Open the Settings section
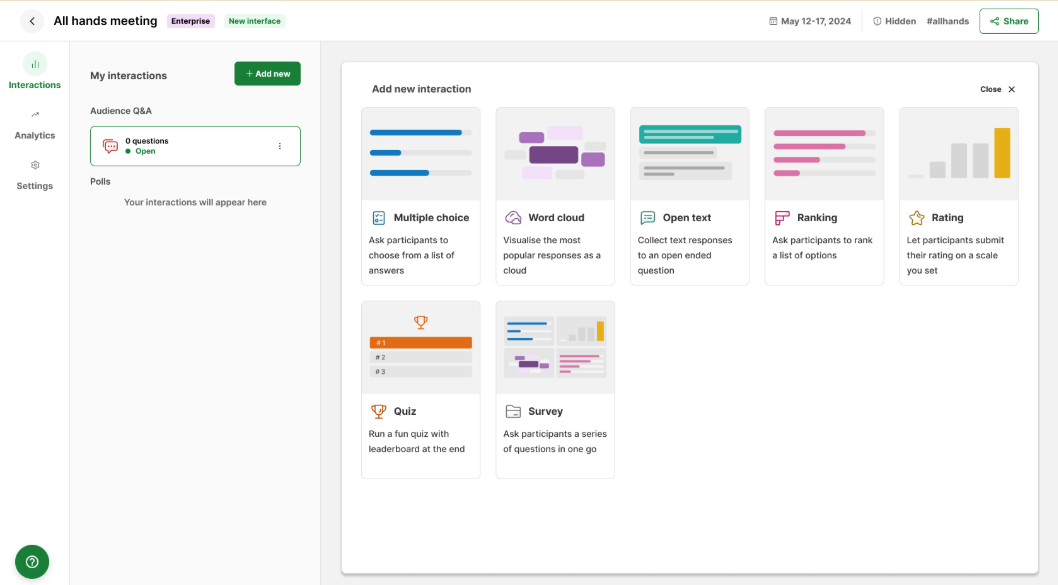The height and width of the screenshot is (585, 1058). click(34, 176)
